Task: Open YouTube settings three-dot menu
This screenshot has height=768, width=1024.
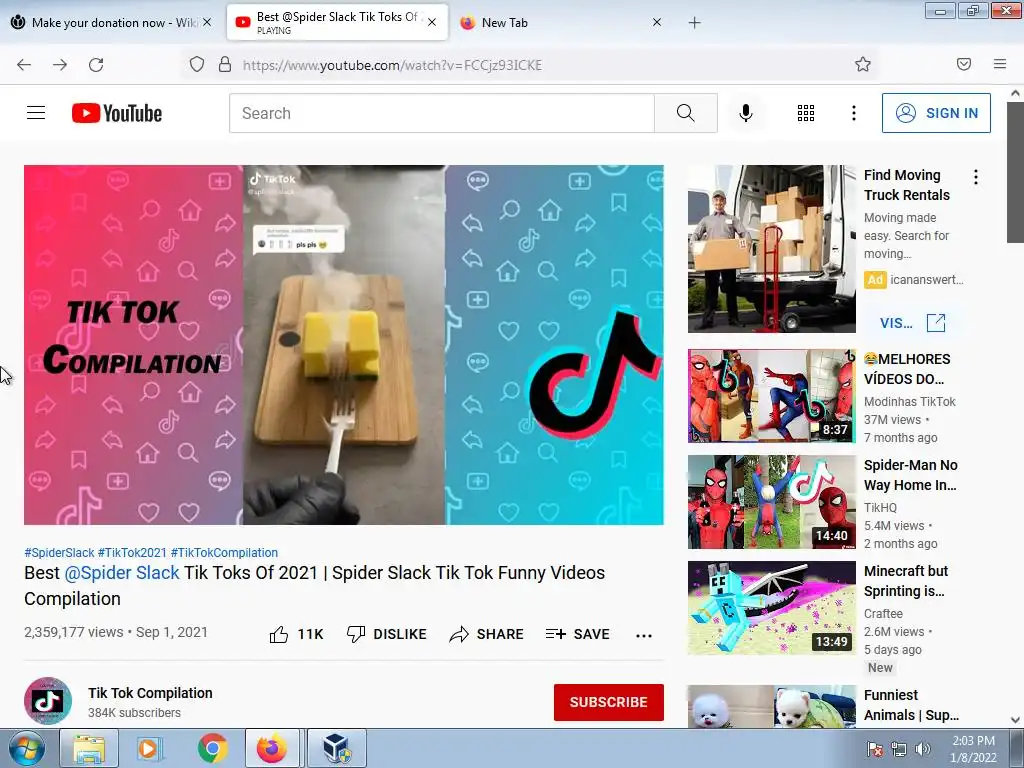Action: click(x=854, y=113)
